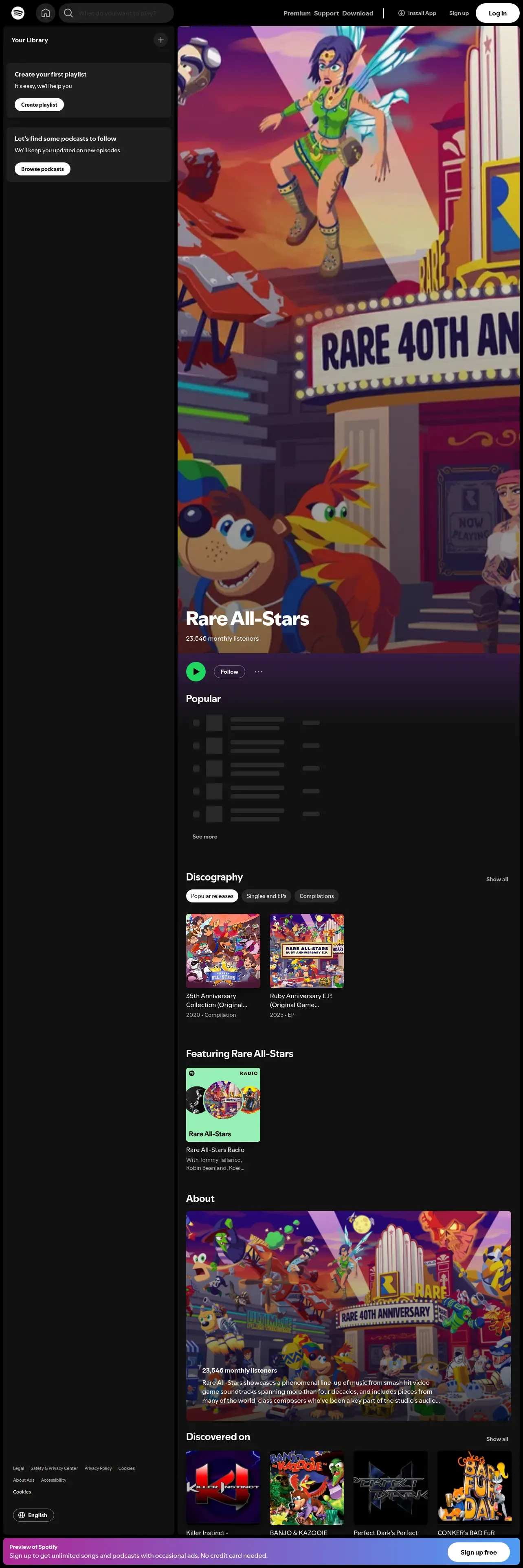
Task: Open the Legal footer link
Action: (x=19, y=1468)
